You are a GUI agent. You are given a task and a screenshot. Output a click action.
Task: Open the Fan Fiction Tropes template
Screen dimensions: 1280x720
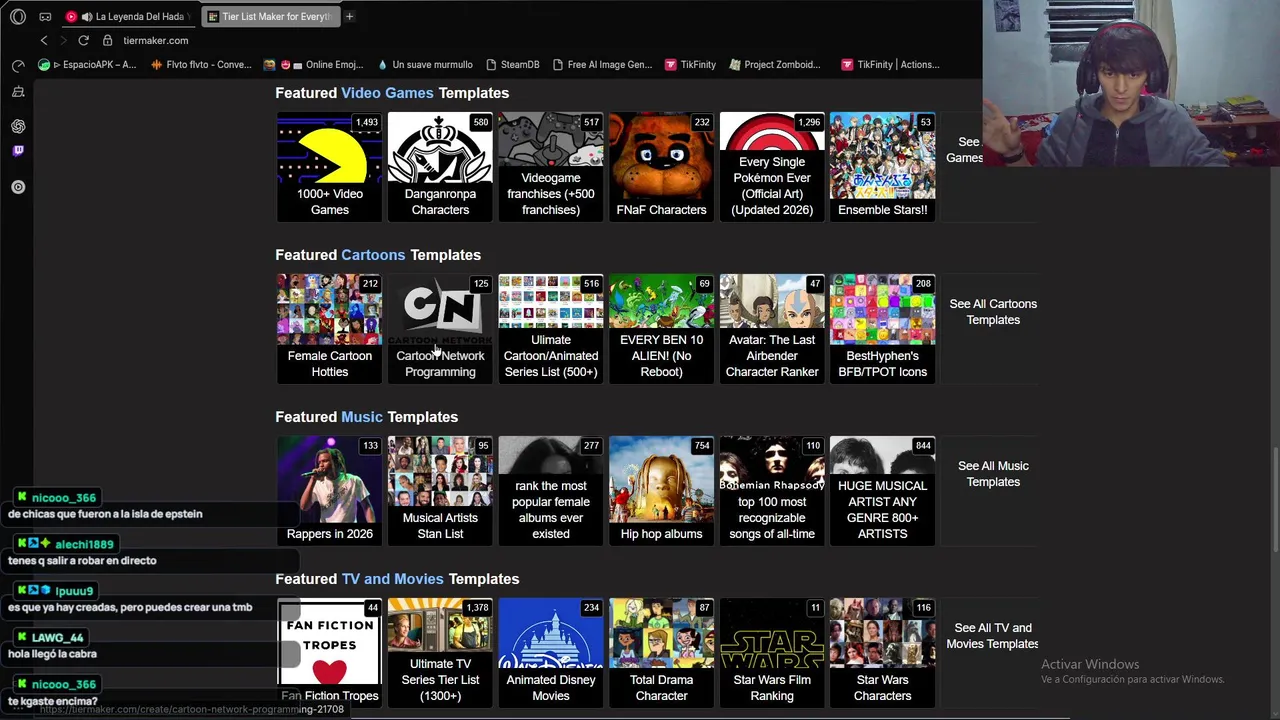pyautogui.click(x=329, y=653)
